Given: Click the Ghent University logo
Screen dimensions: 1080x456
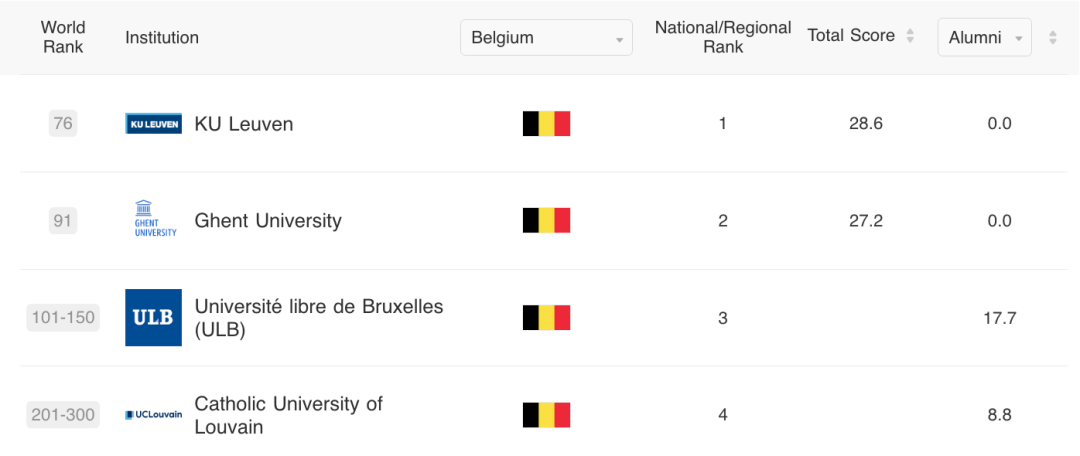Looking at the screenshot, I should coord(156,218).
